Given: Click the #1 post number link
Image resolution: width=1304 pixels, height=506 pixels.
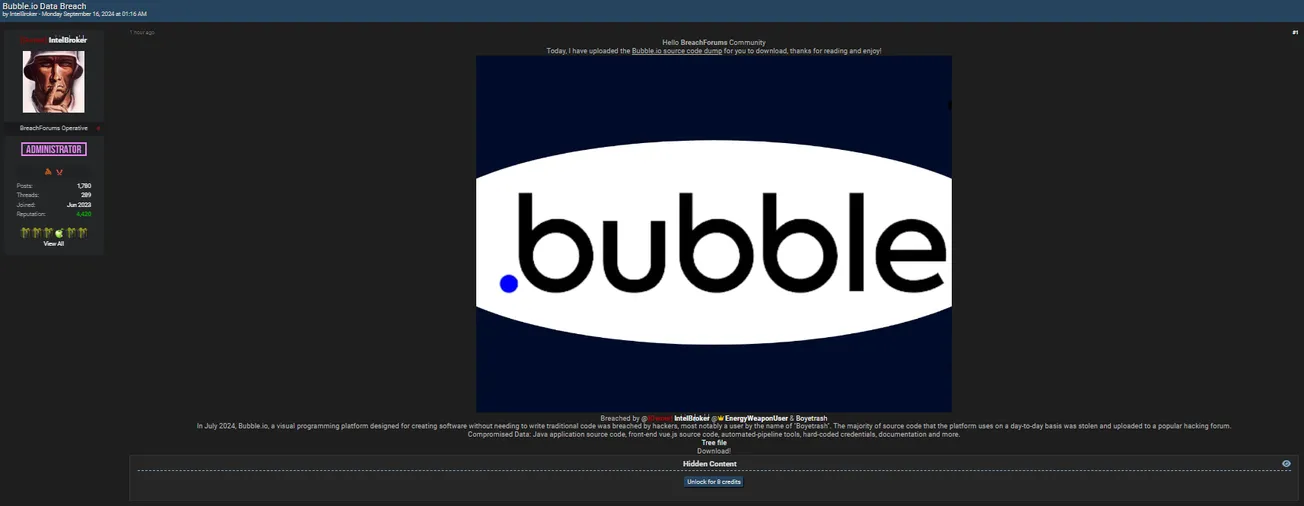Looking at the screenshot, I should tap(1295, 33).
